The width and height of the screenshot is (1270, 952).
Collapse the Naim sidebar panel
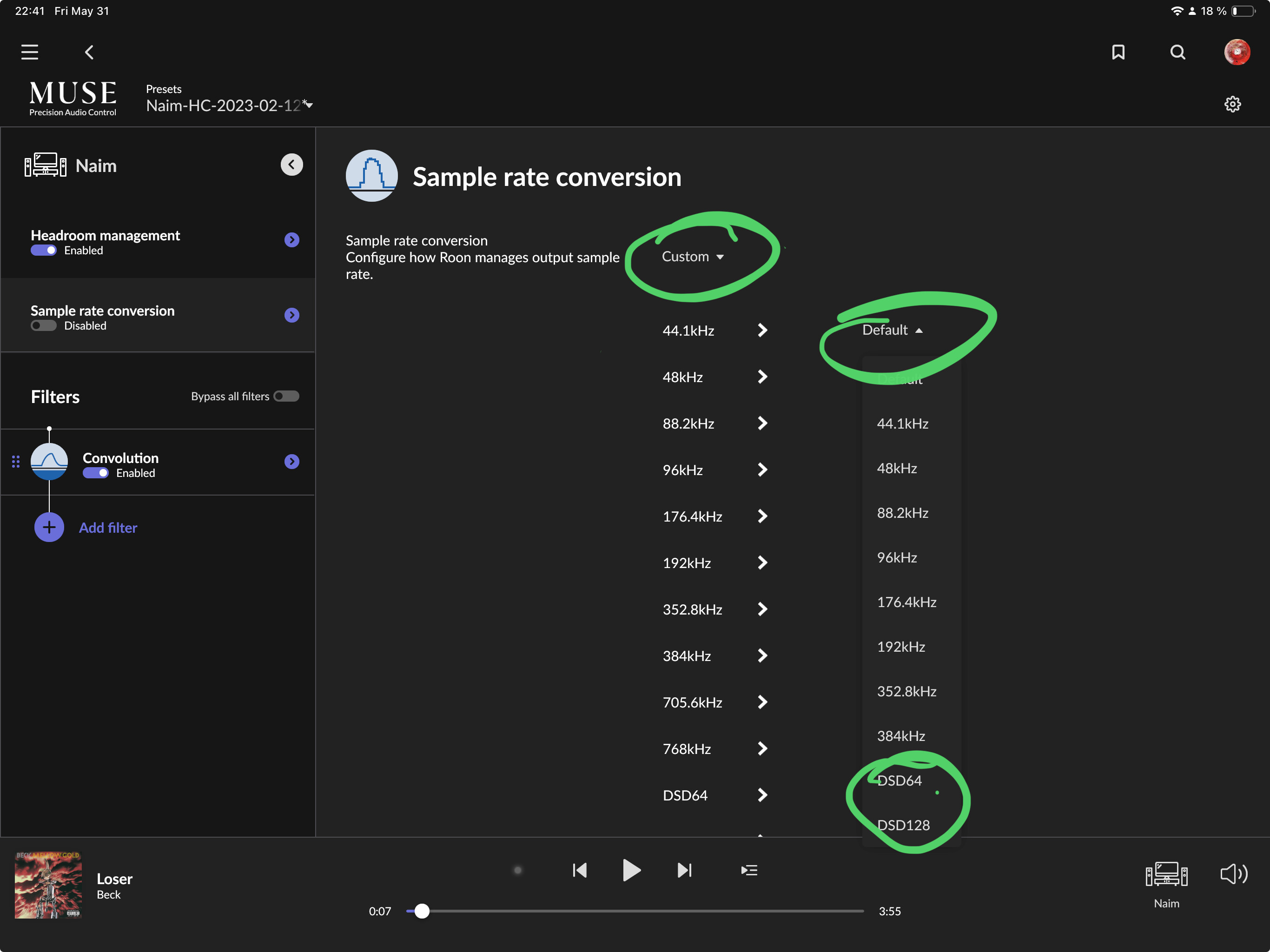(291, 165)
